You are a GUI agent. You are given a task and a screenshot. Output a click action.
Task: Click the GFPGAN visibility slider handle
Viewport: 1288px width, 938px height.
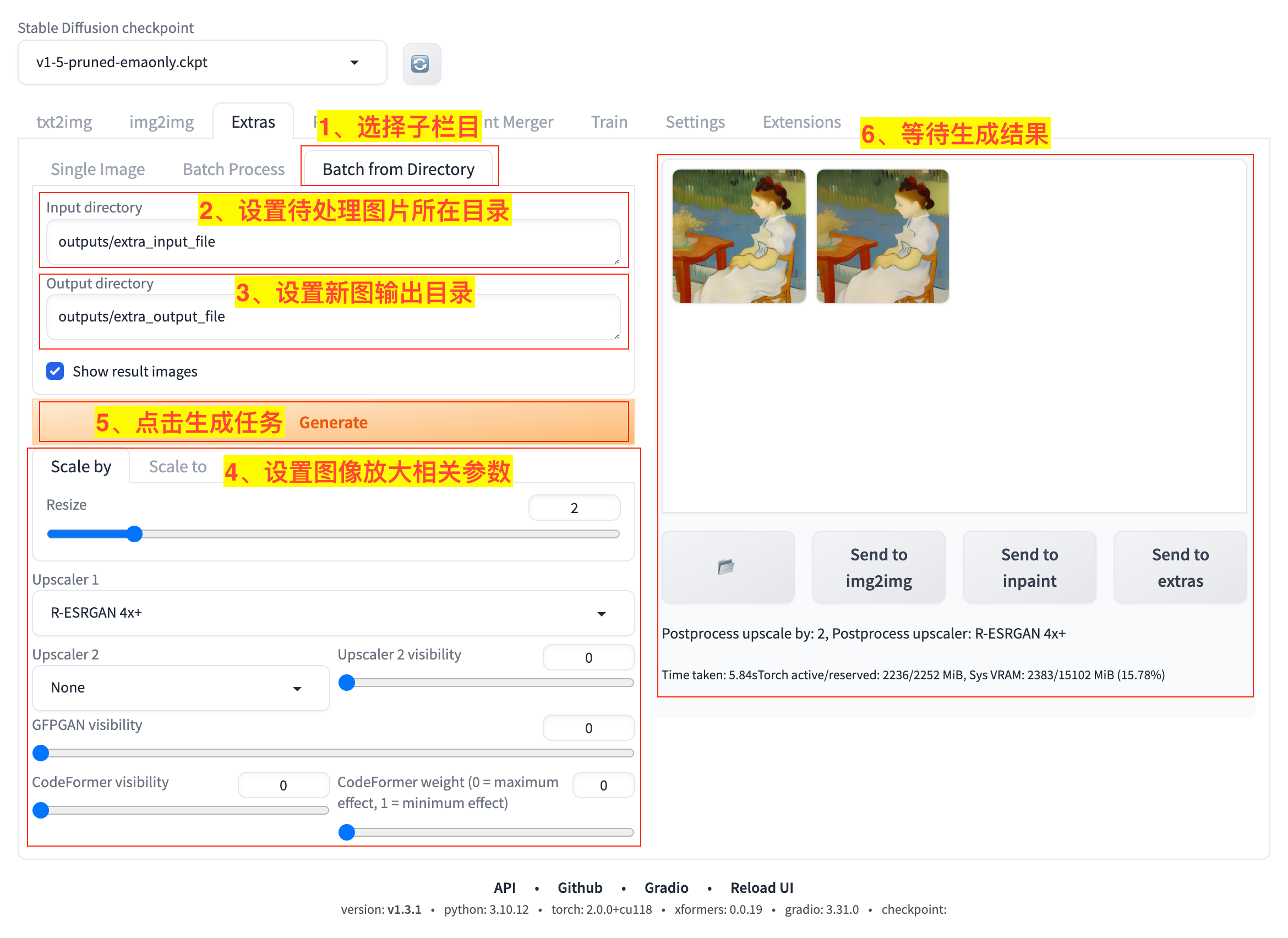click(x=41, y=754)
